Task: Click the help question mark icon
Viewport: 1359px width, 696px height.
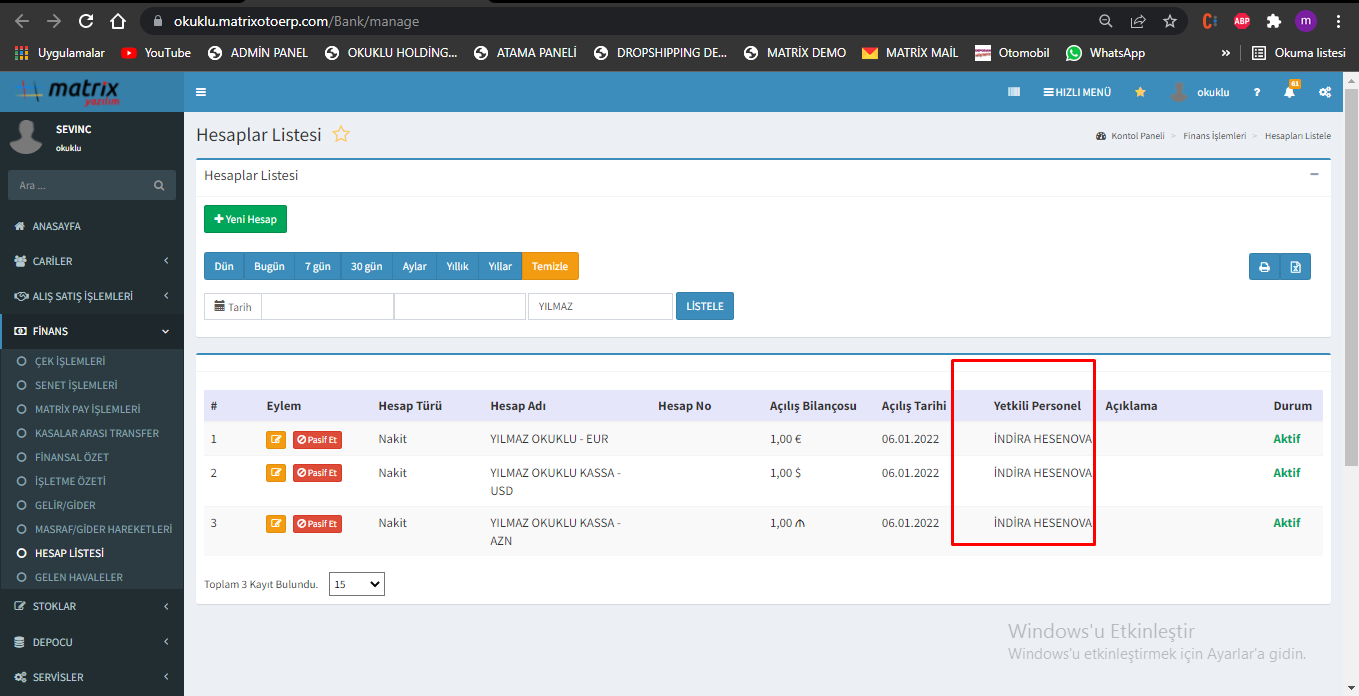Action: pyautogui.click(x=1257, y=92)
